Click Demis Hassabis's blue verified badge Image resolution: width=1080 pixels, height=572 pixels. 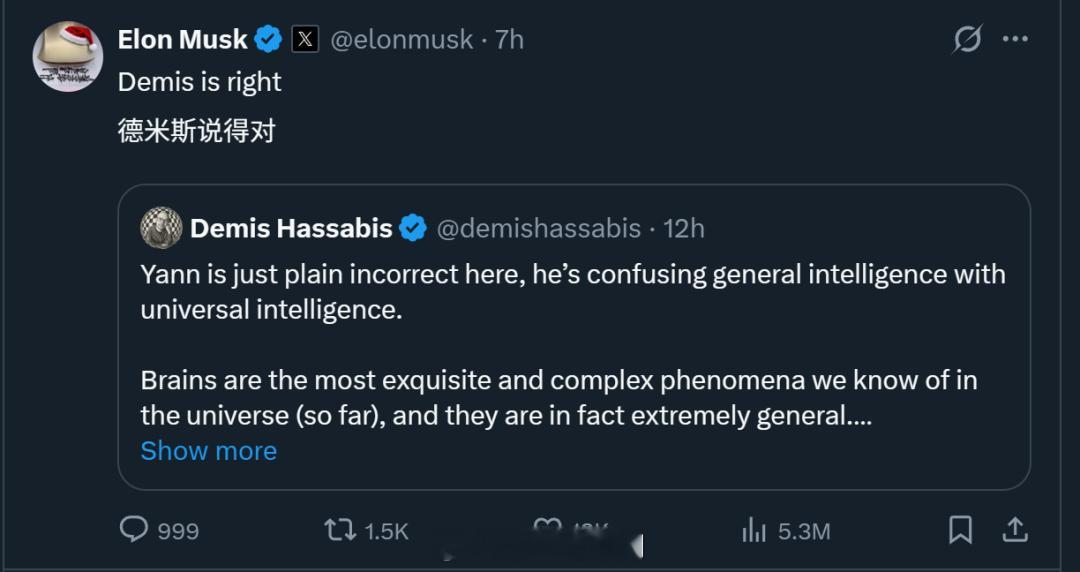pos(412,228)
